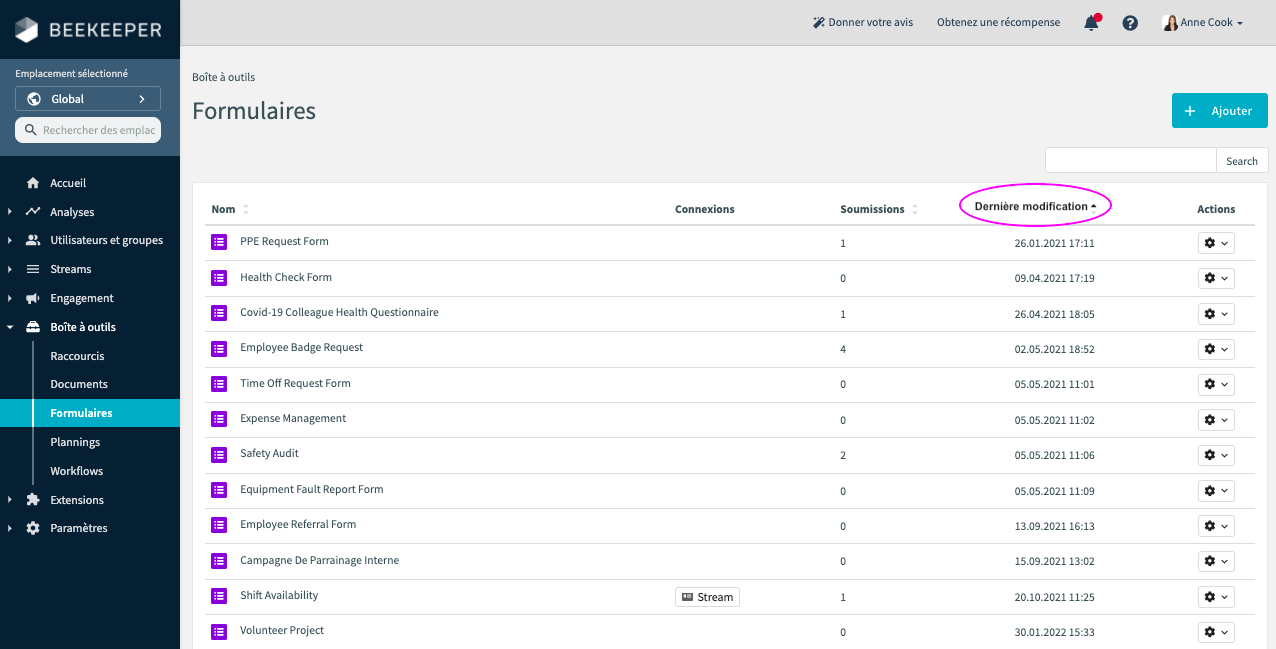Focus the Rechercher des emplacements field

point(88,130)
